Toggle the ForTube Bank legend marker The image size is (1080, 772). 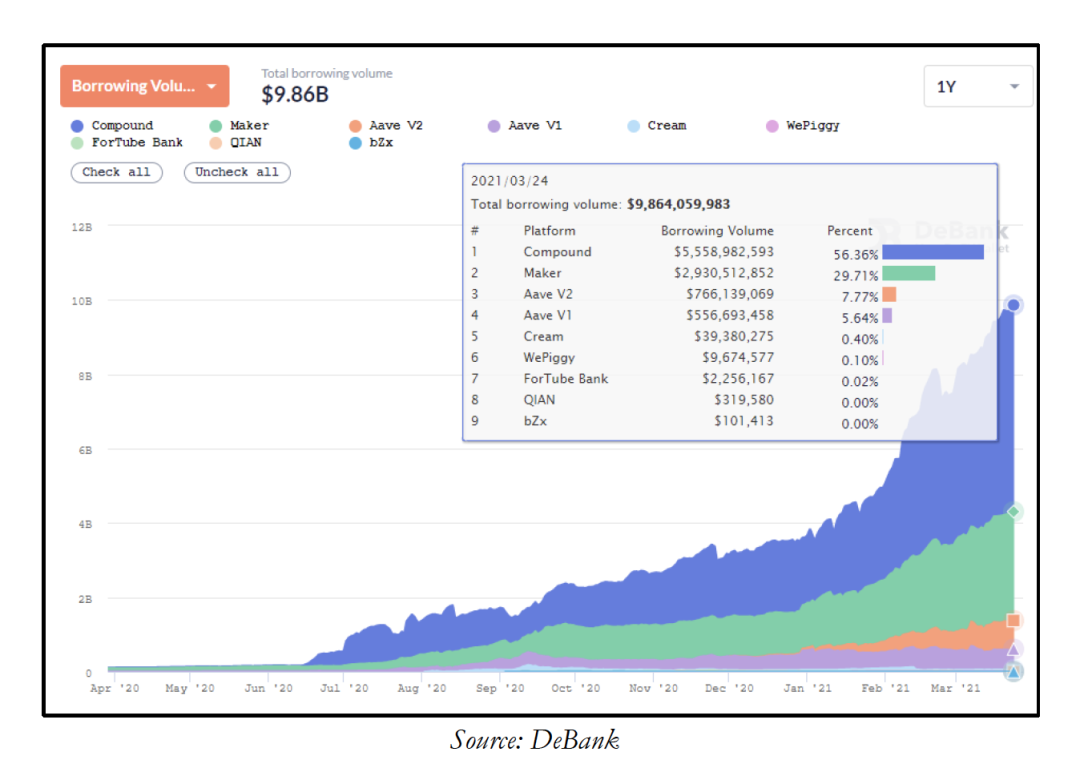tap(77, 143)
